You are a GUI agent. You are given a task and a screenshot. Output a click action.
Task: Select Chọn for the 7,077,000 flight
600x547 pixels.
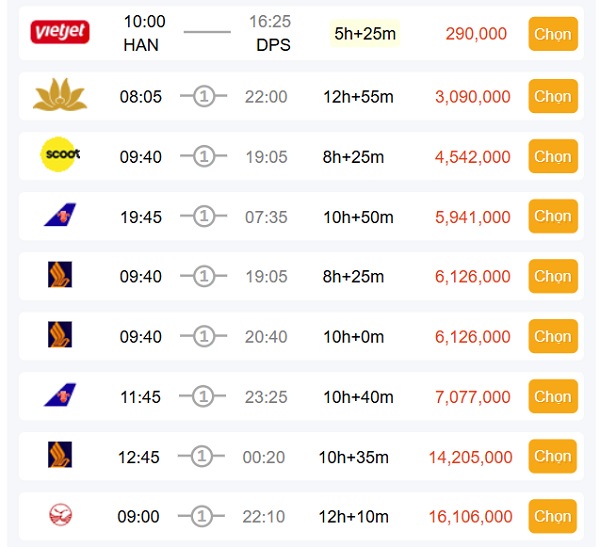(552, 397)
